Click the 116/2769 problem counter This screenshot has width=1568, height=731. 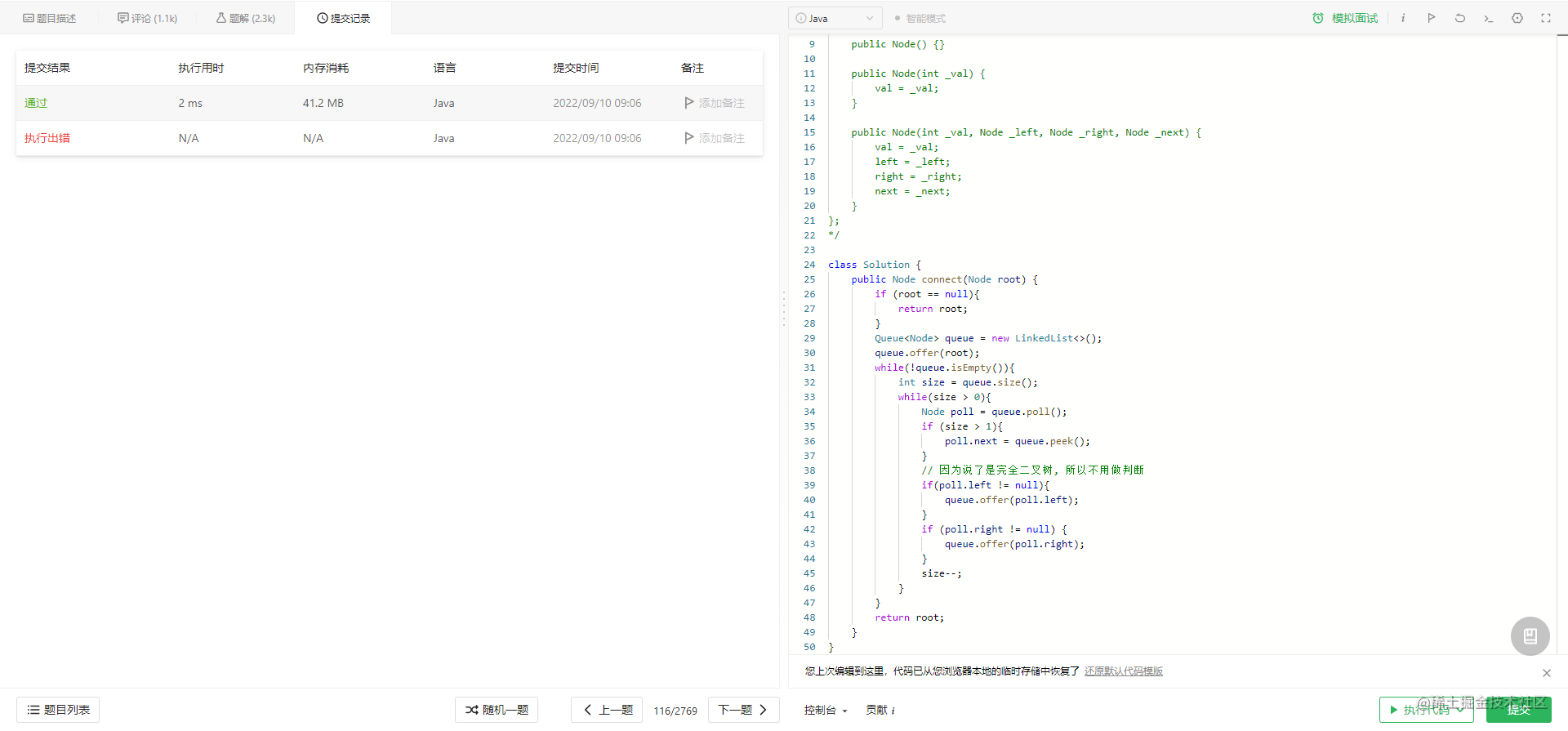(x=675, y=711)
